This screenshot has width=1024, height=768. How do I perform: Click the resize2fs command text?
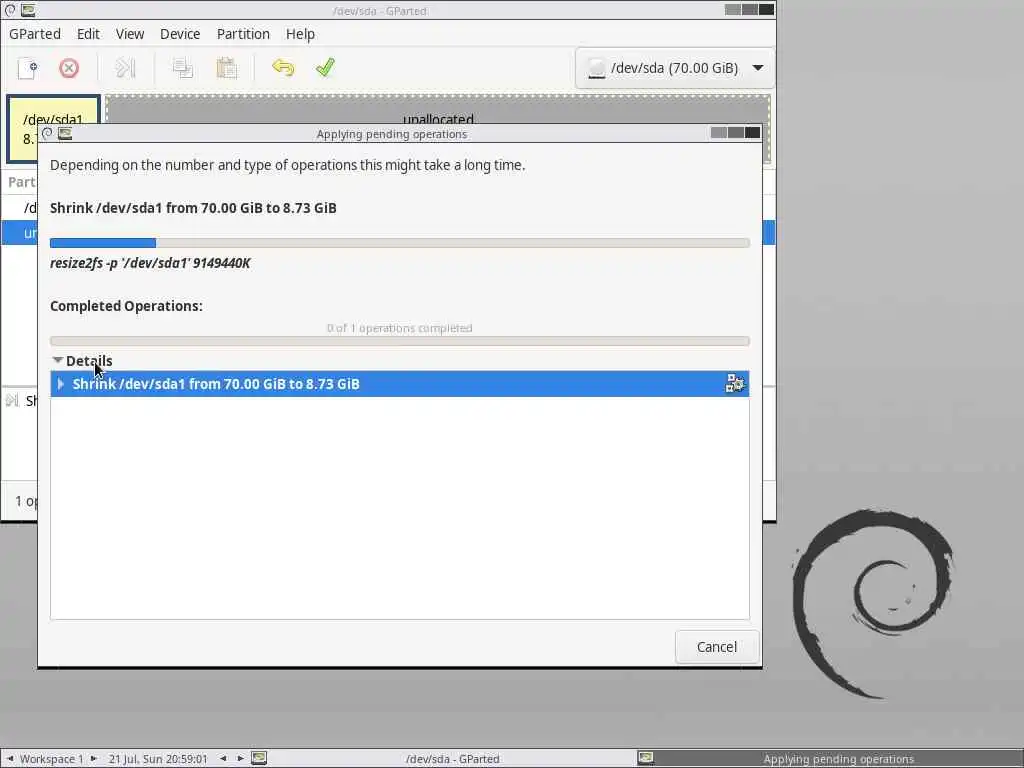tap(150, 263)
